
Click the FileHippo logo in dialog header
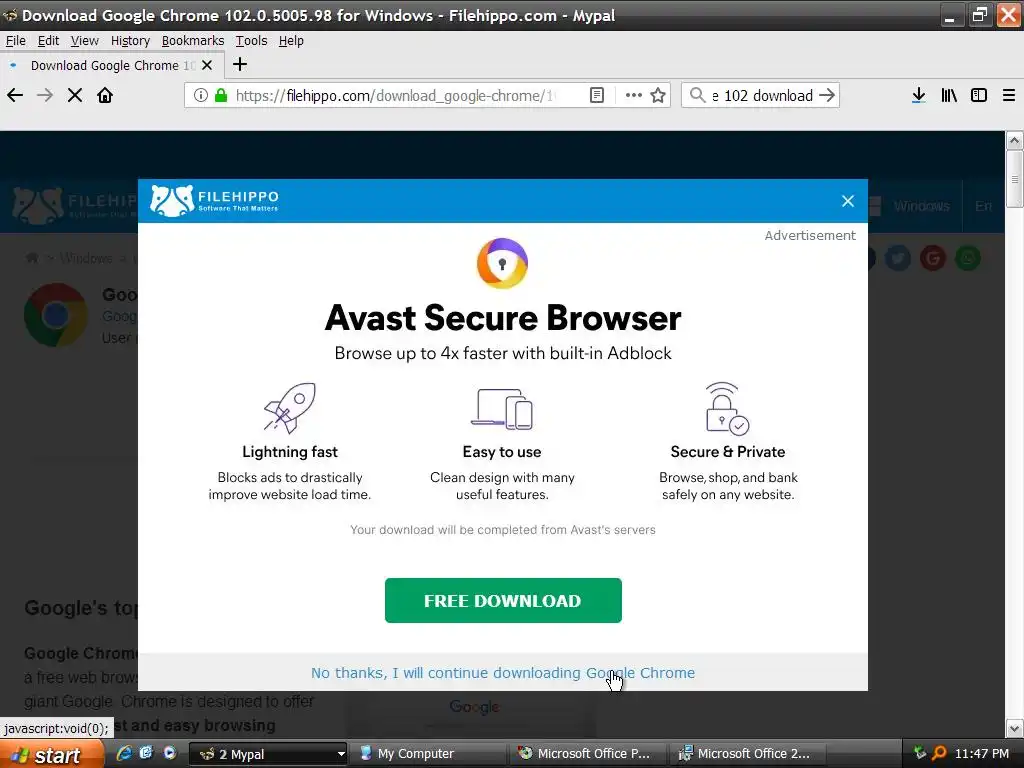[x=214, y=200]
